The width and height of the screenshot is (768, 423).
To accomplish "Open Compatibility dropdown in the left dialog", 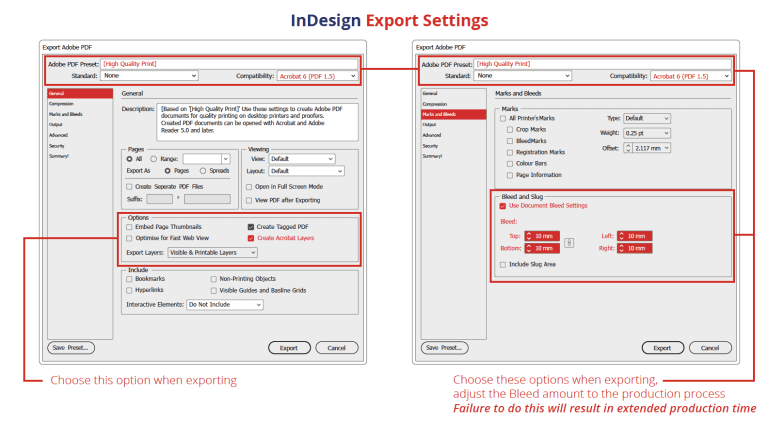I will pos(317,76).
